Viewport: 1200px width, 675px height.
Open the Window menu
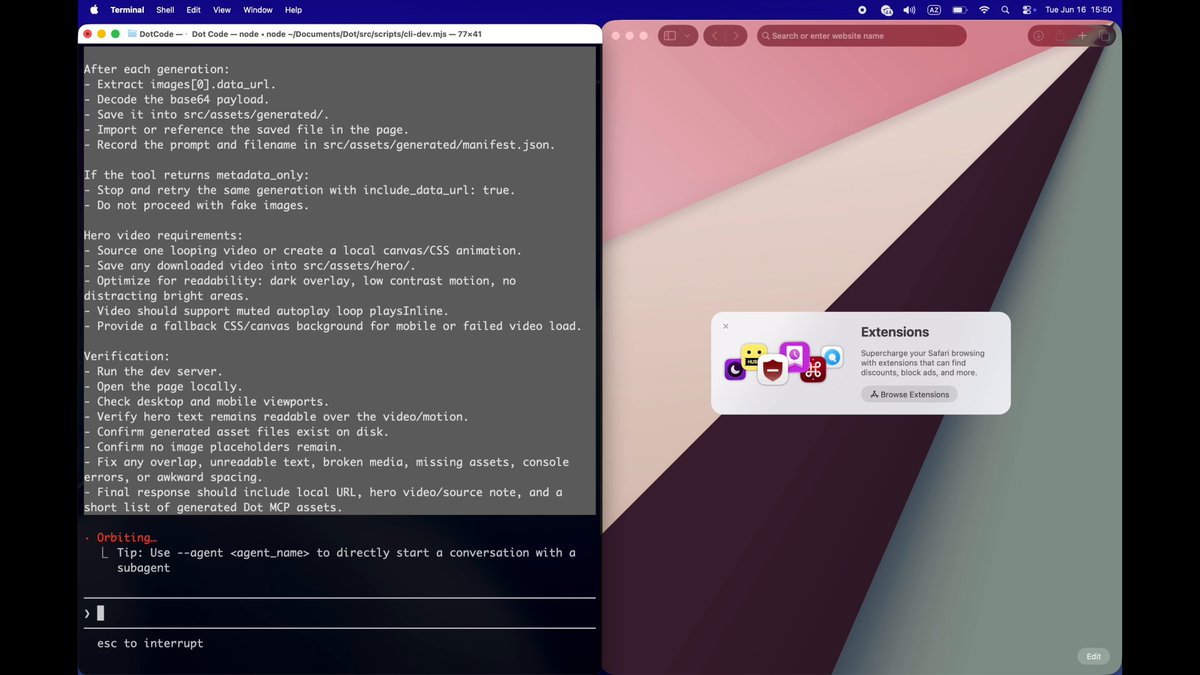coord(258,9)
